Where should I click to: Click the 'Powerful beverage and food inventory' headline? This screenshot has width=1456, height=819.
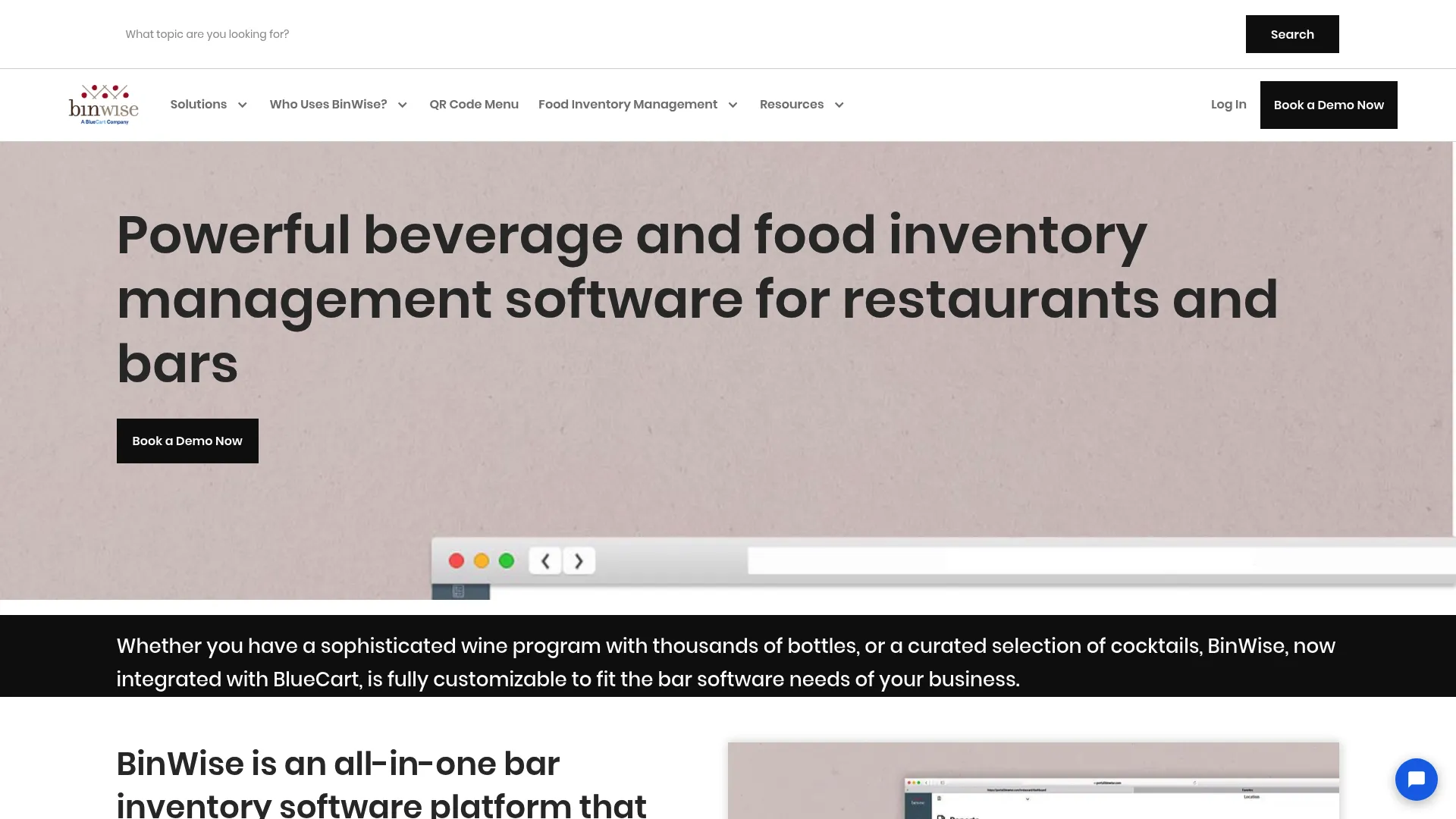[x=698, y=299]
